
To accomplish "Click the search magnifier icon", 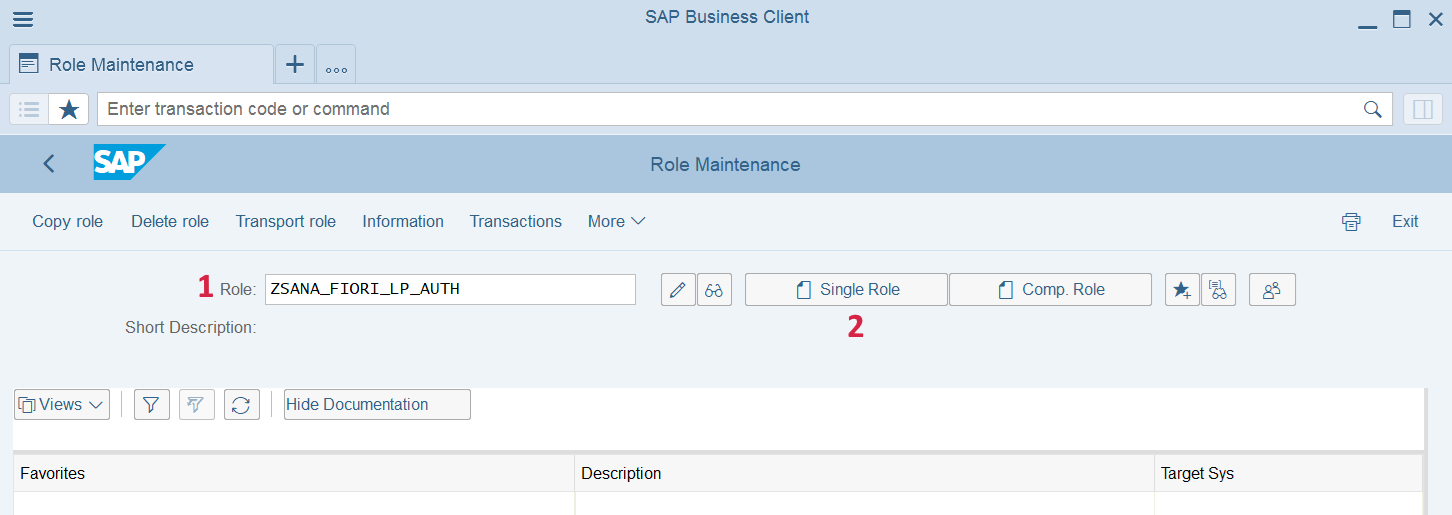I will pos(1373,109).
